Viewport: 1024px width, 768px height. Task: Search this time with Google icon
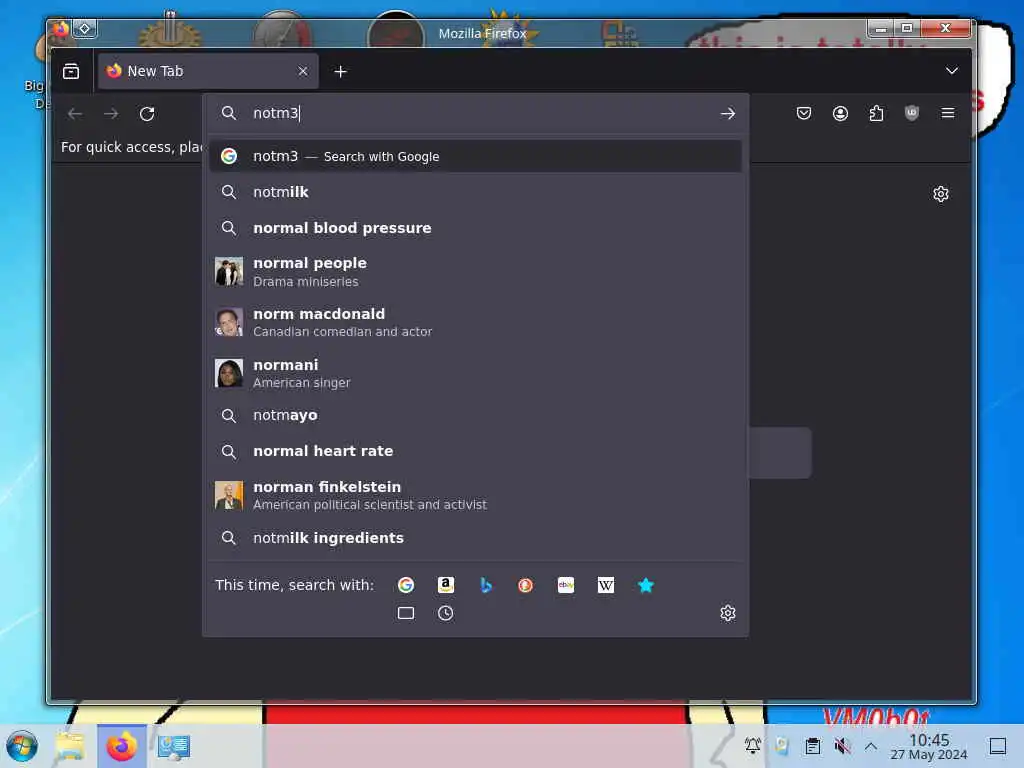406,585
